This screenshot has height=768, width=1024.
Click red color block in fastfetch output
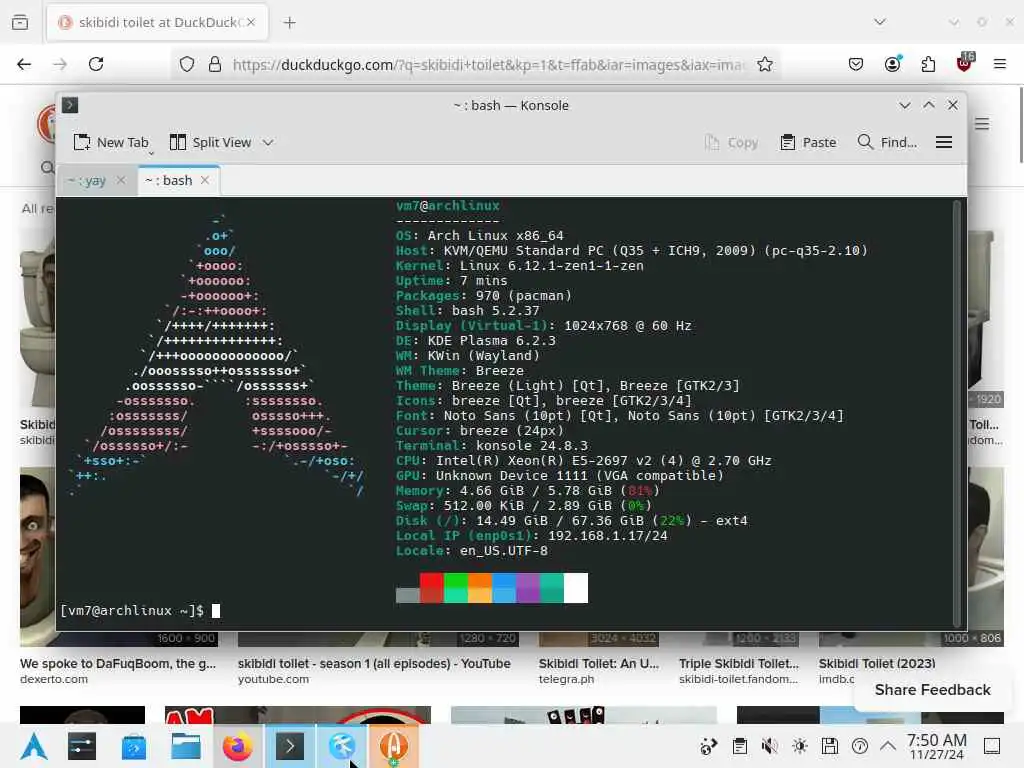pyautogui.click(x=431, y=588)
